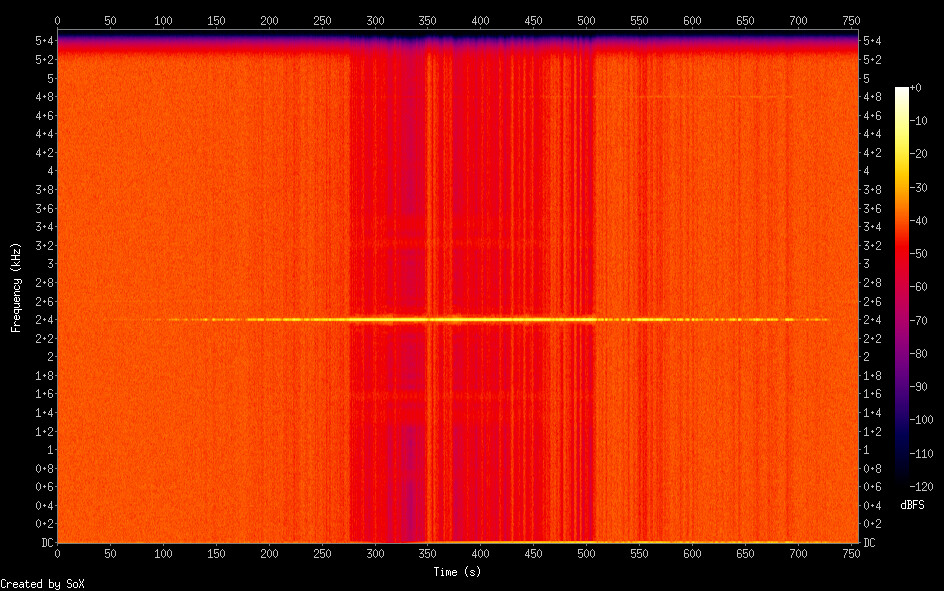This screenshot has width=944, height=591.
Task: Click the white top of the color scale bar
Action: (x=902, y=92)
